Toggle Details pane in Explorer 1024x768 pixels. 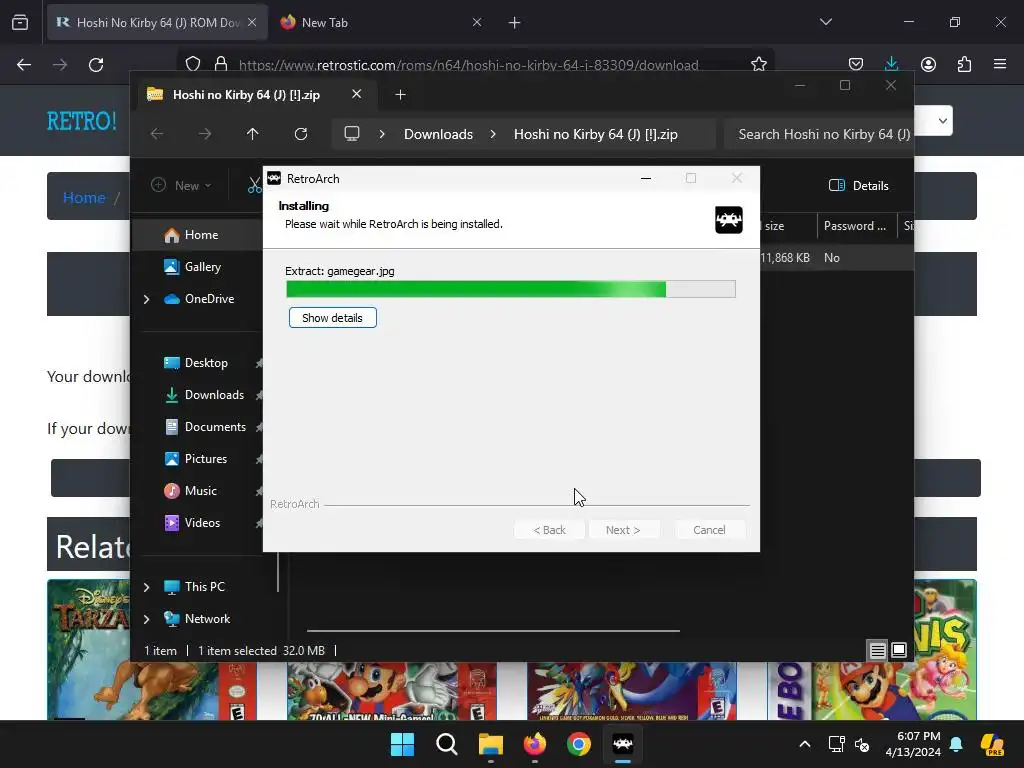tap(858, 186)
